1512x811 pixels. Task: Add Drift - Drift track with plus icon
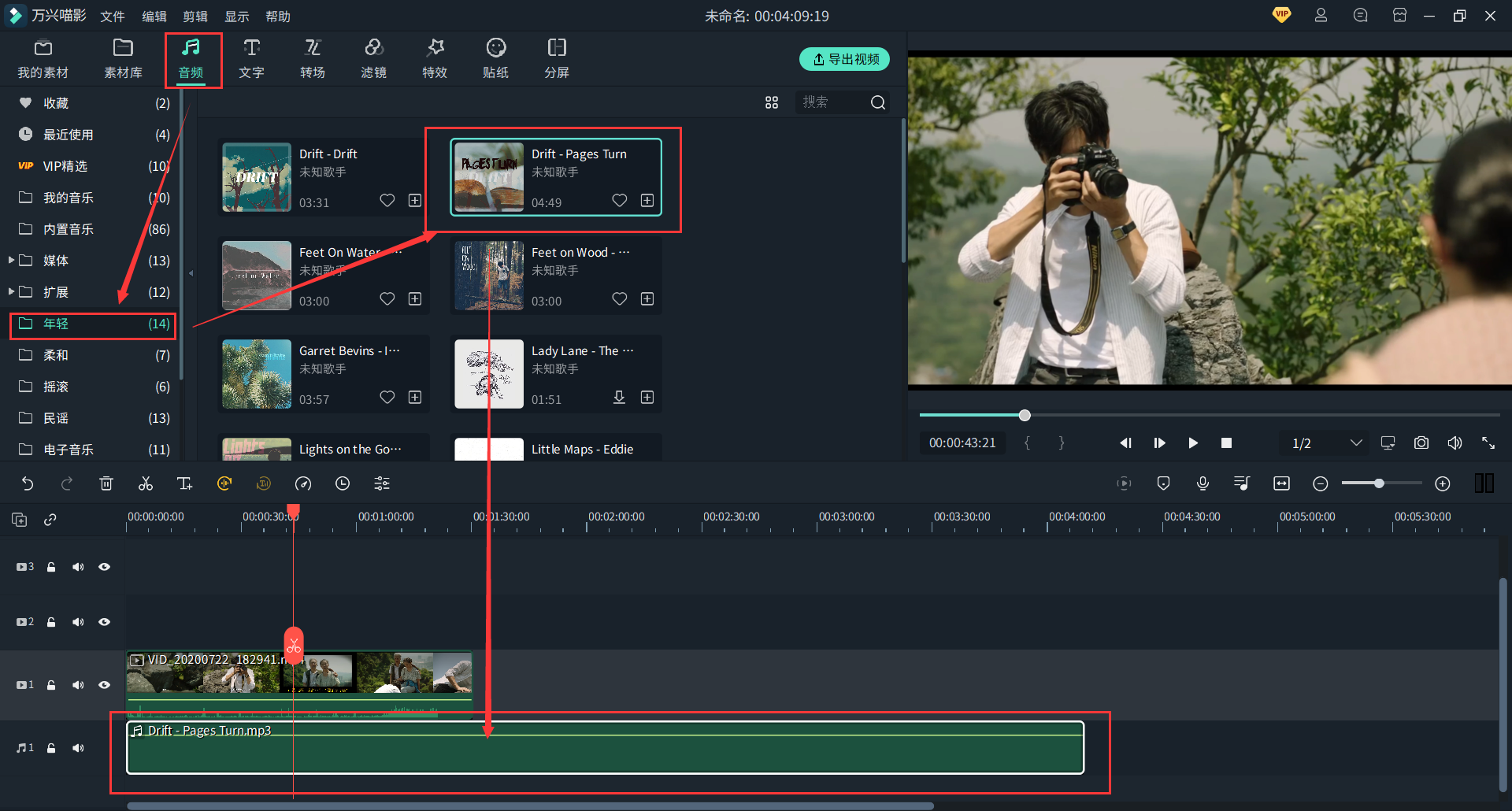(415, 201)
